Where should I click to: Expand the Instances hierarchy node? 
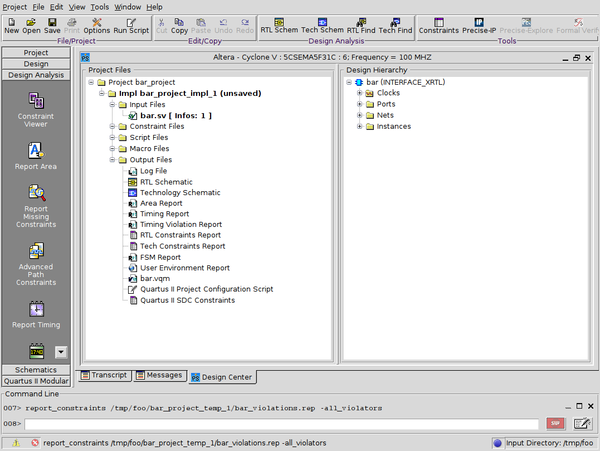coord(359,126)
